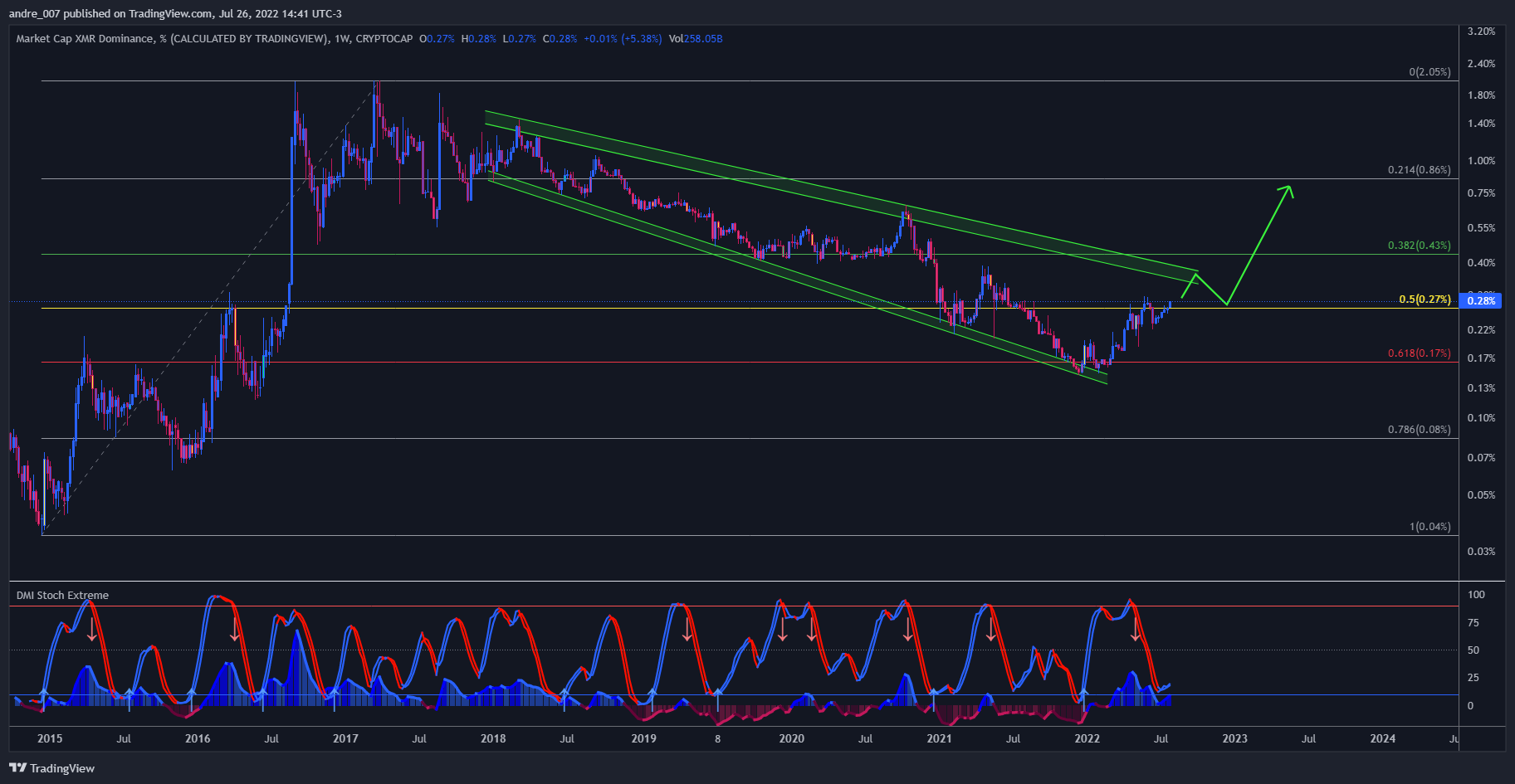Select the Fibonacci 1(0.04%) level label

point(1430,526)
